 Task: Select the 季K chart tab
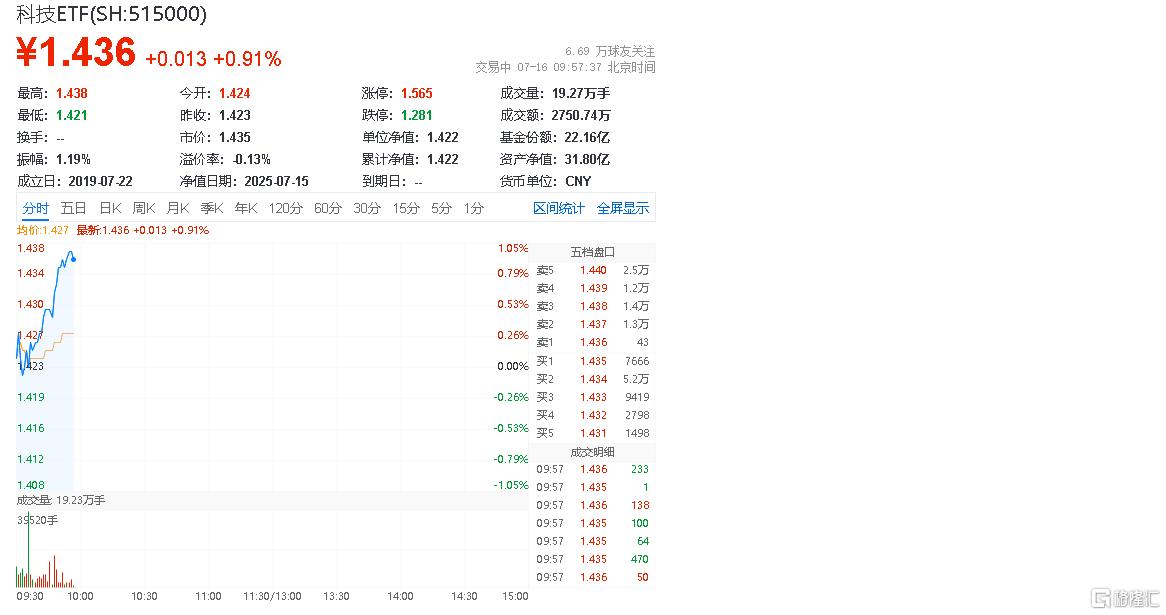point(212,208)
